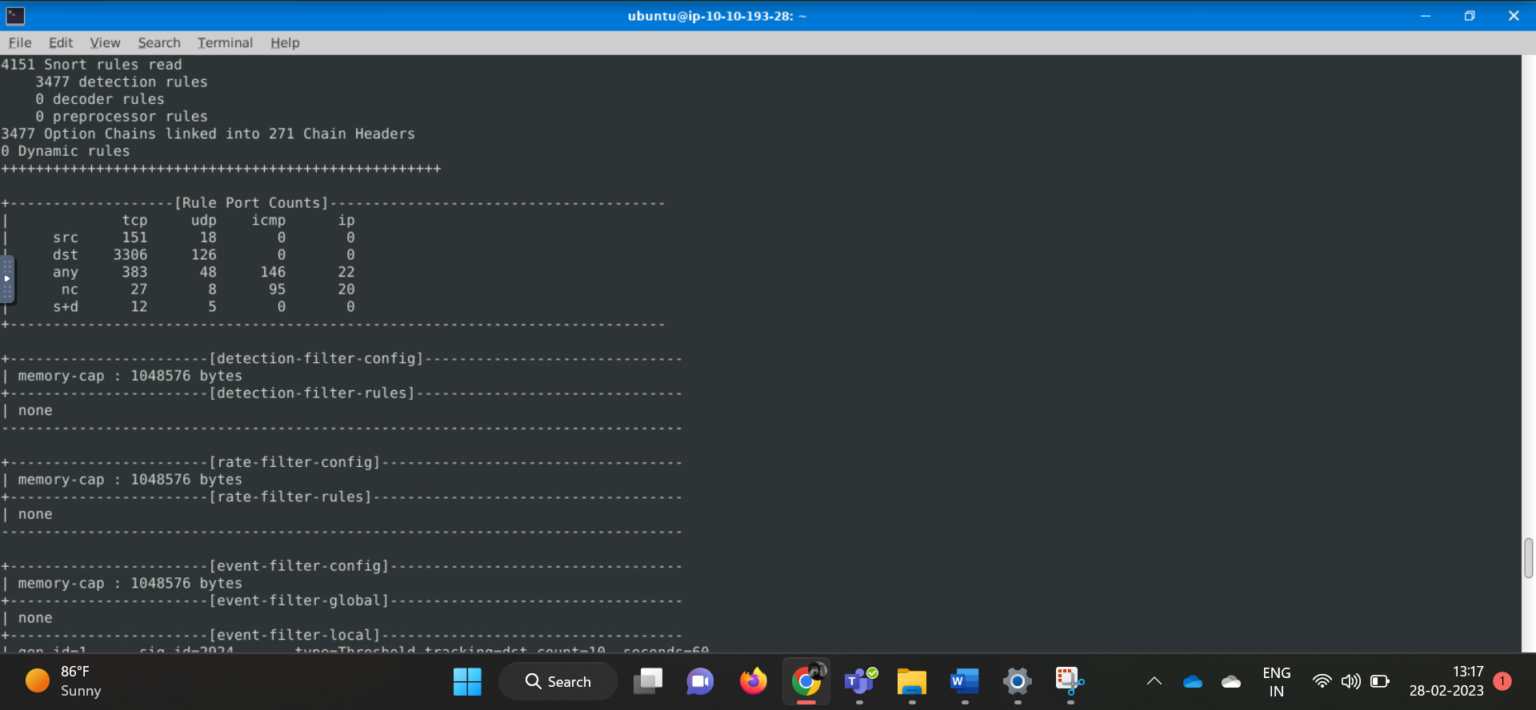The image size is (1536, 710).
Task: View the notification with badge count 1
Action: point(1502,681)
